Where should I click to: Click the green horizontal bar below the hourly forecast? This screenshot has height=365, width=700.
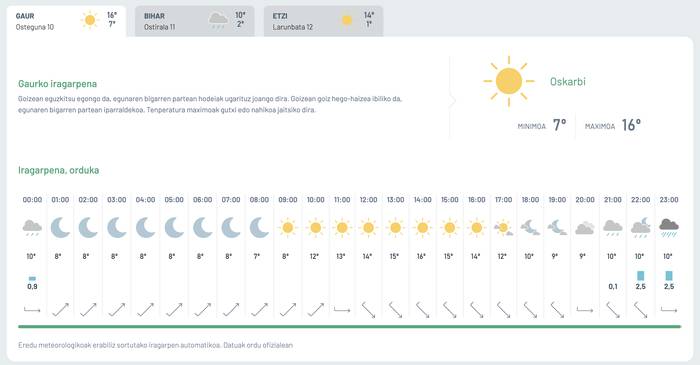(350, 327)
